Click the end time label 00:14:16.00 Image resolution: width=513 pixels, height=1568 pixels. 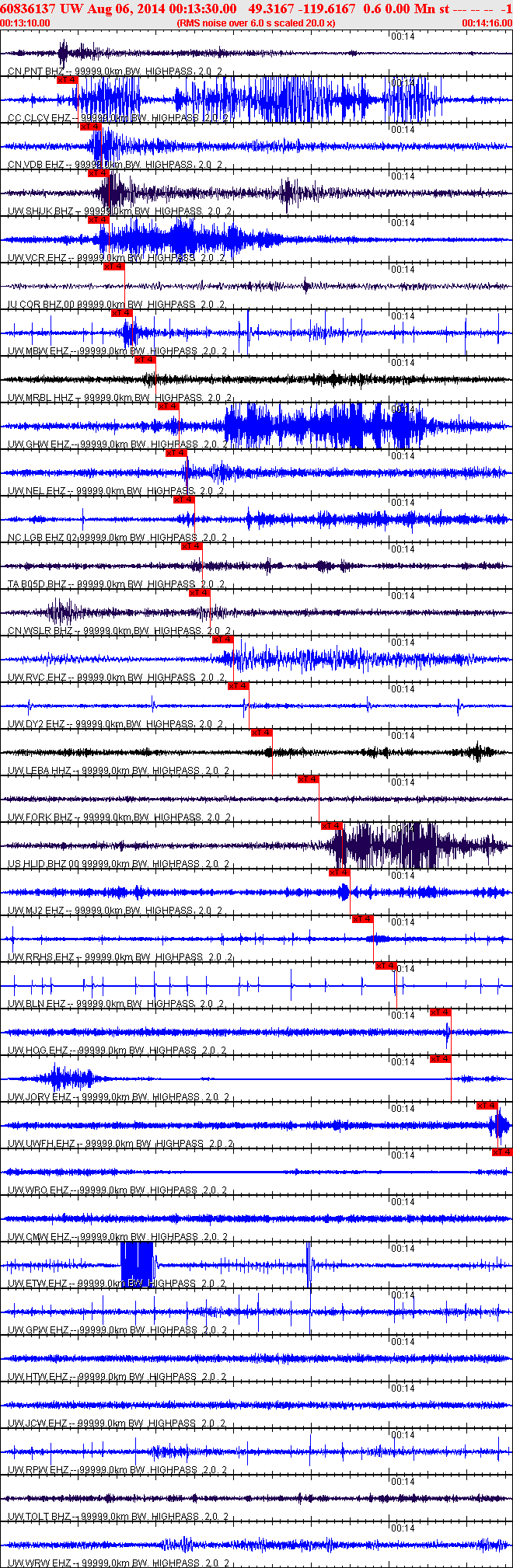[x=487, y=23]
